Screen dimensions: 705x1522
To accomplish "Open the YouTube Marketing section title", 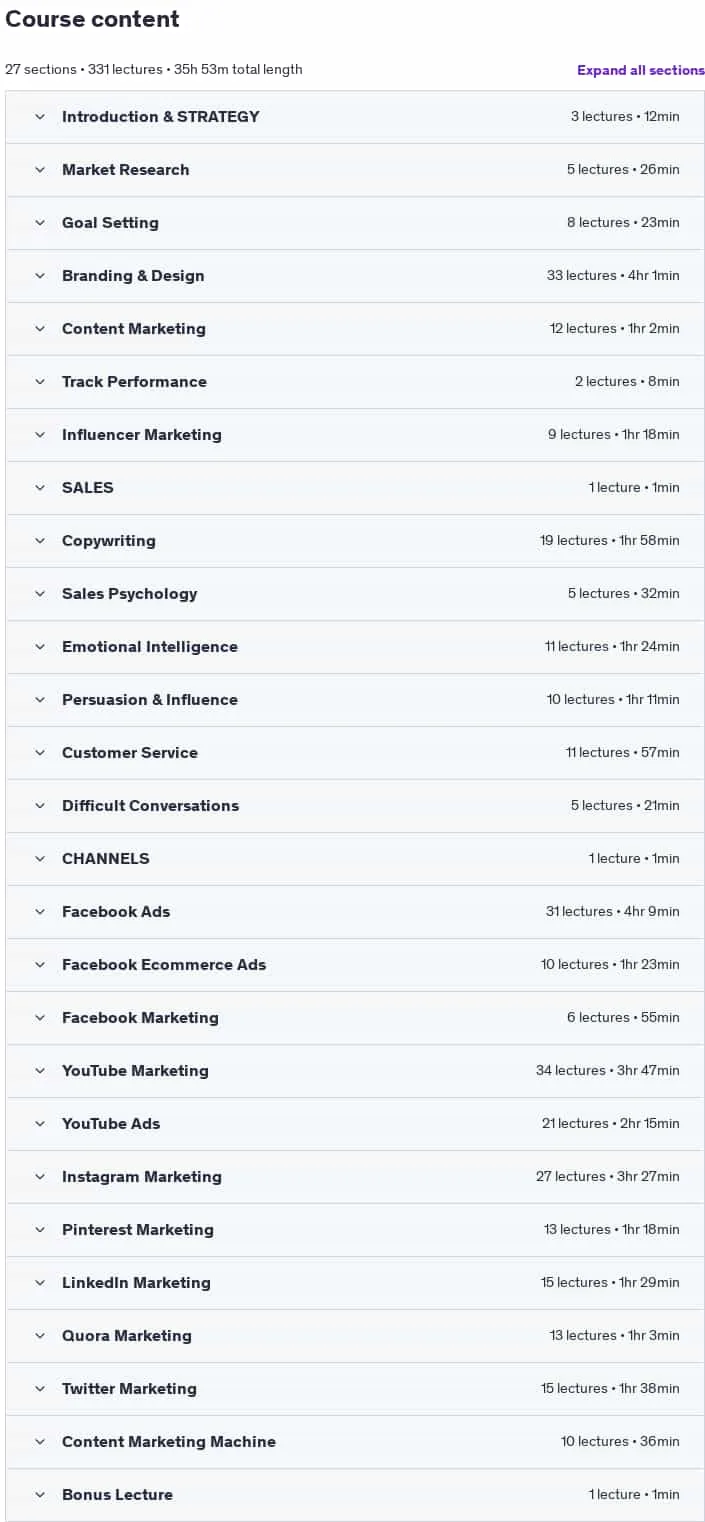I will [x=135, y=1070].
